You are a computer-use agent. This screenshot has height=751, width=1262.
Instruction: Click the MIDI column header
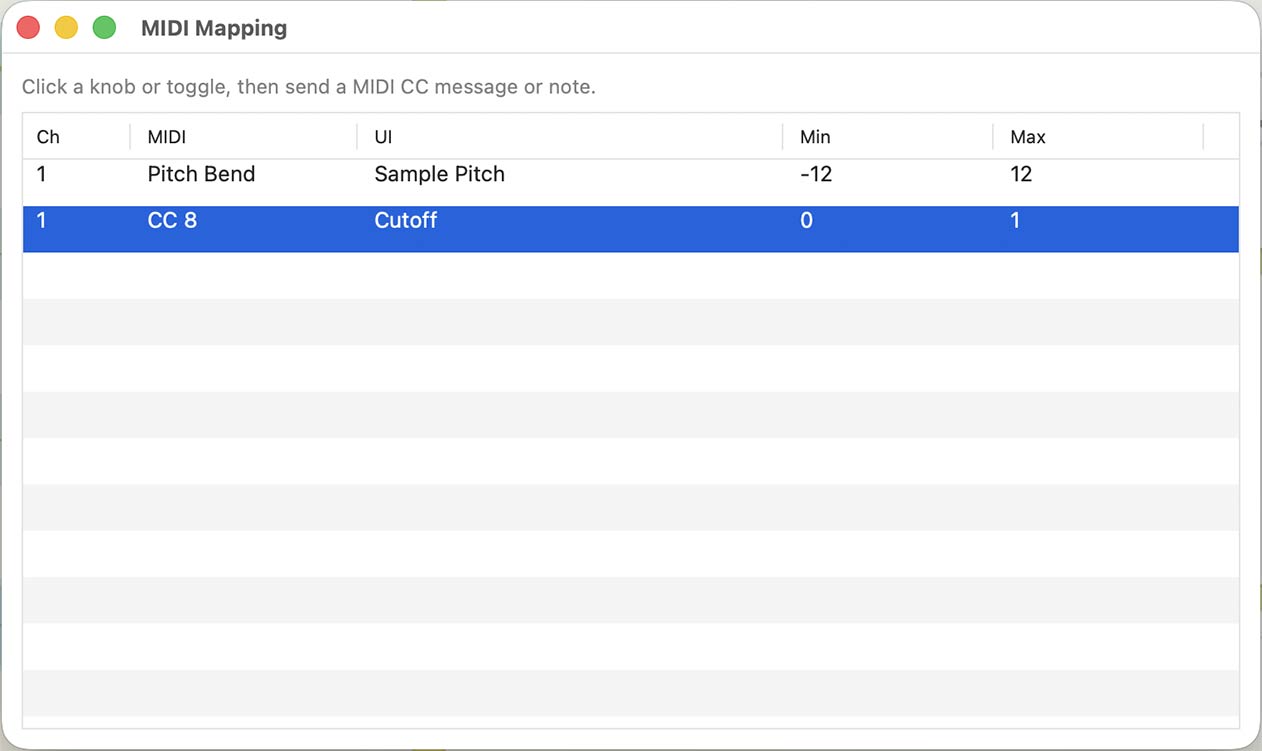167,137
